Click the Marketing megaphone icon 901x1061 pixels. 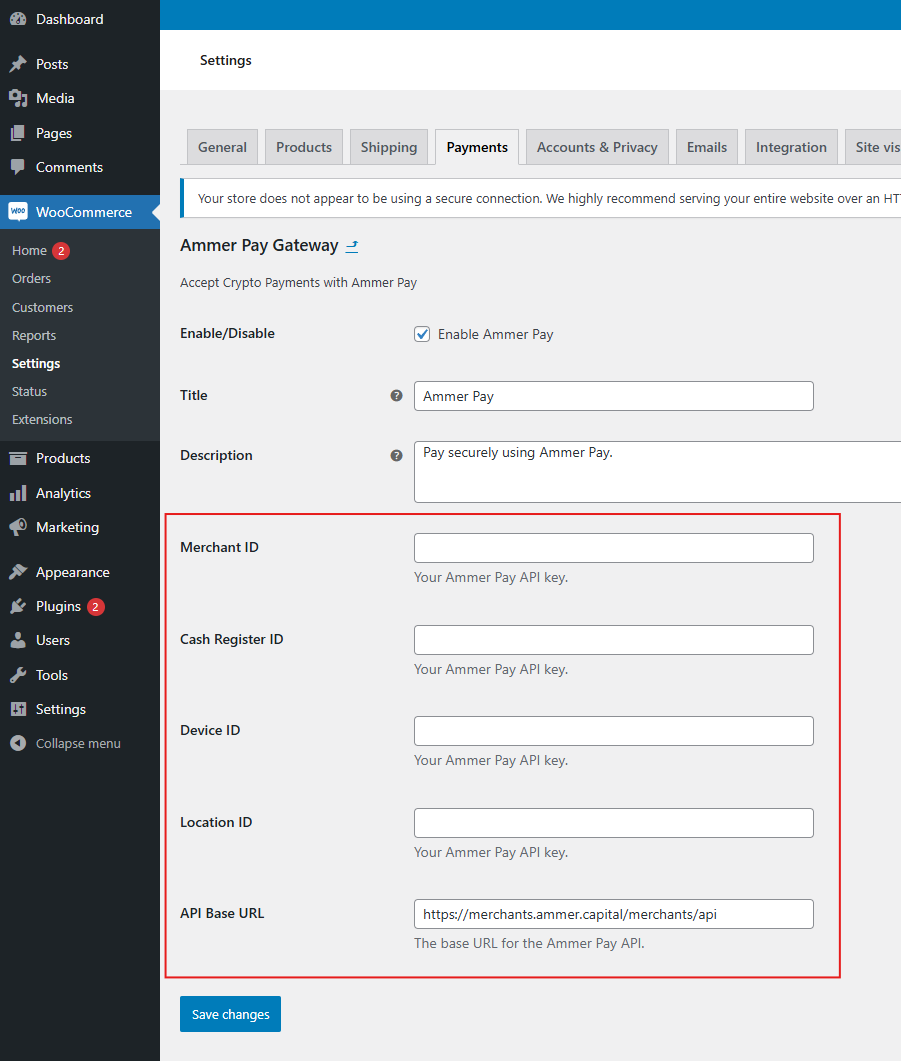18,526
